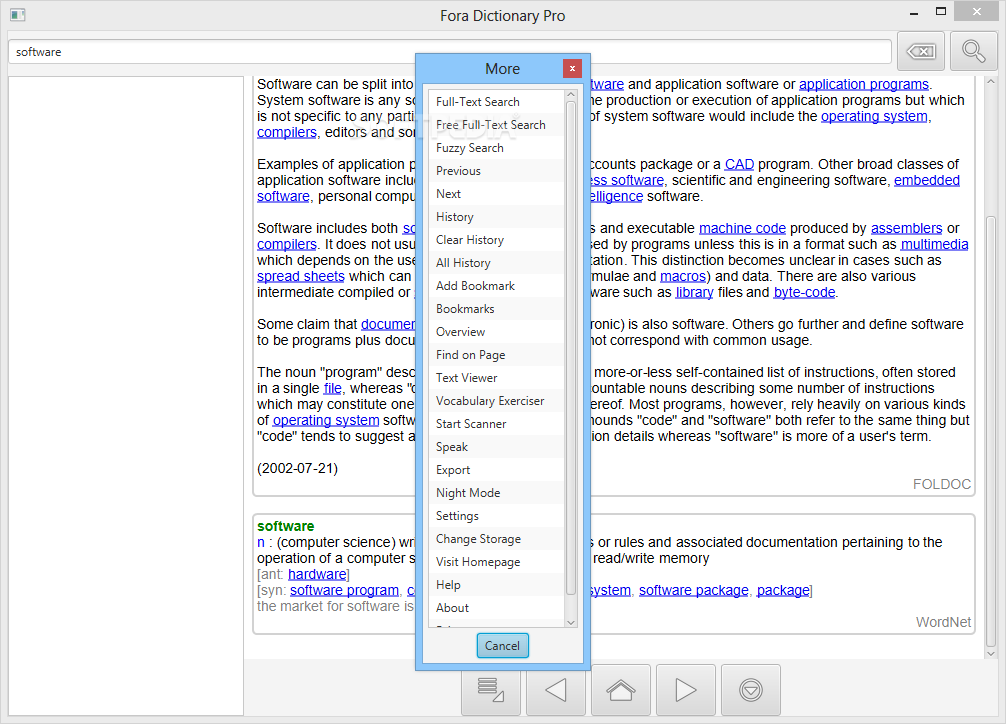Click the search input field containing software
1006x724 pixels.
pyautogui.click(x=450, y=51)
